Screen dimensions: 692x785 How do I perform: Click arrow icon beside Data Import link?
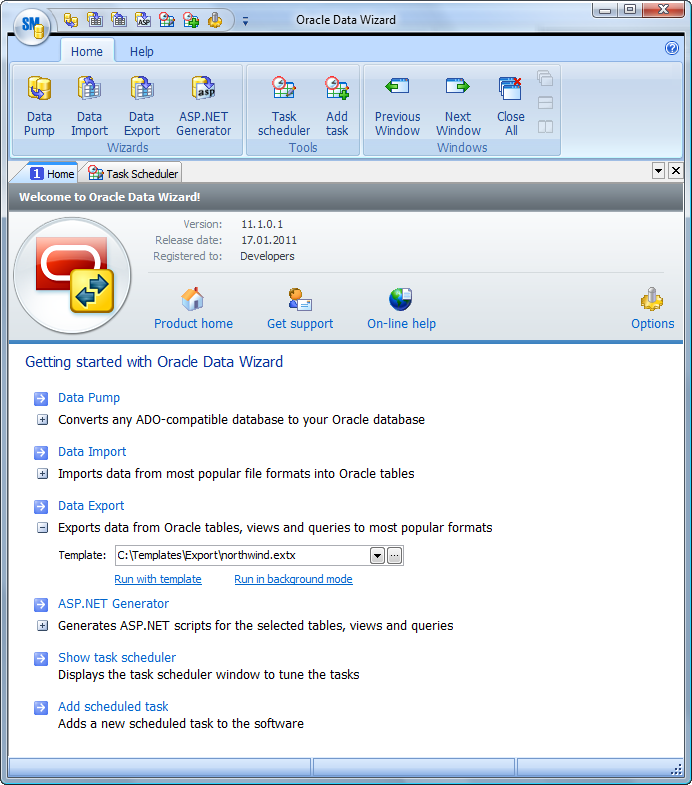point(41,453)
